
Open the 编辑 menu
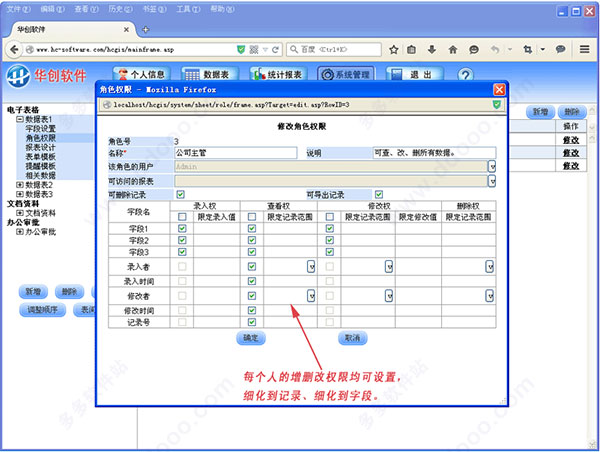tap(52, 9)
